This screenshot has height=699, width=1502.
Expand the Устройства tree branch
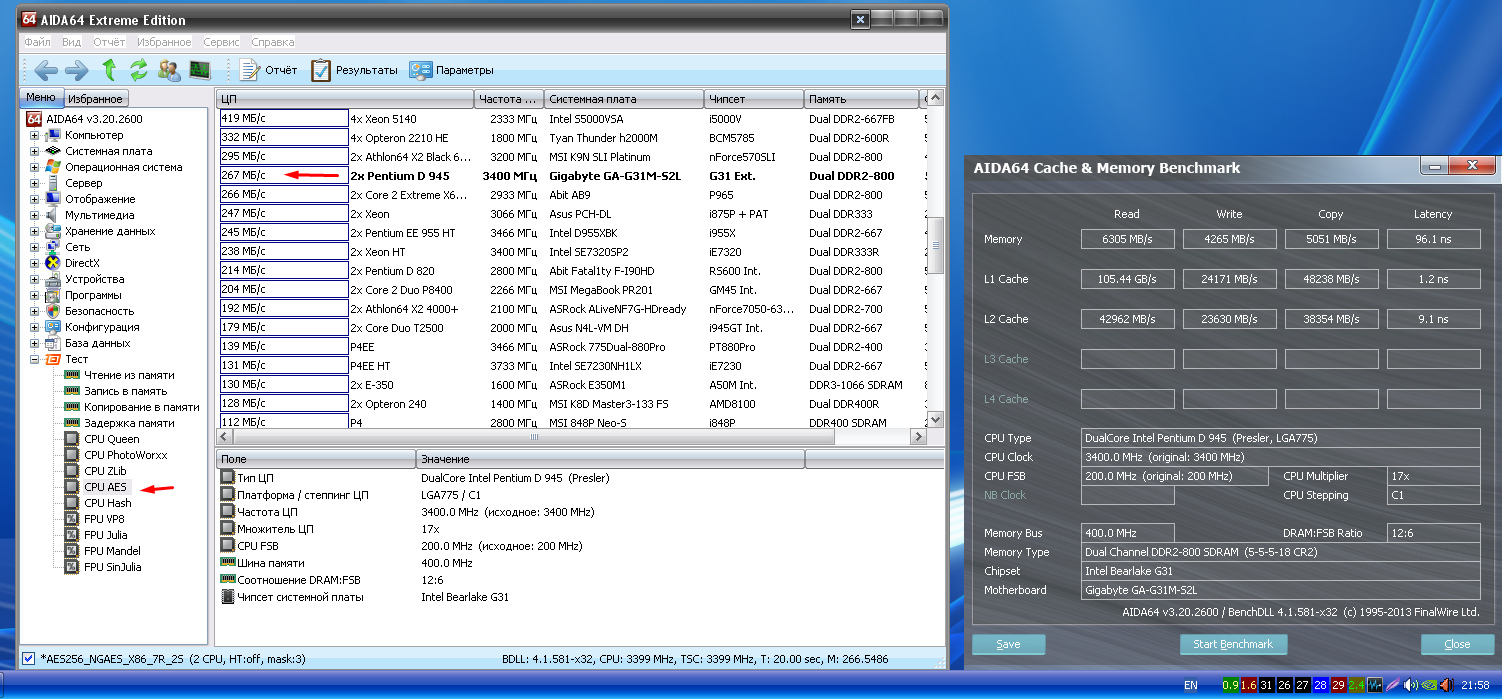click(x=35, y=279)
